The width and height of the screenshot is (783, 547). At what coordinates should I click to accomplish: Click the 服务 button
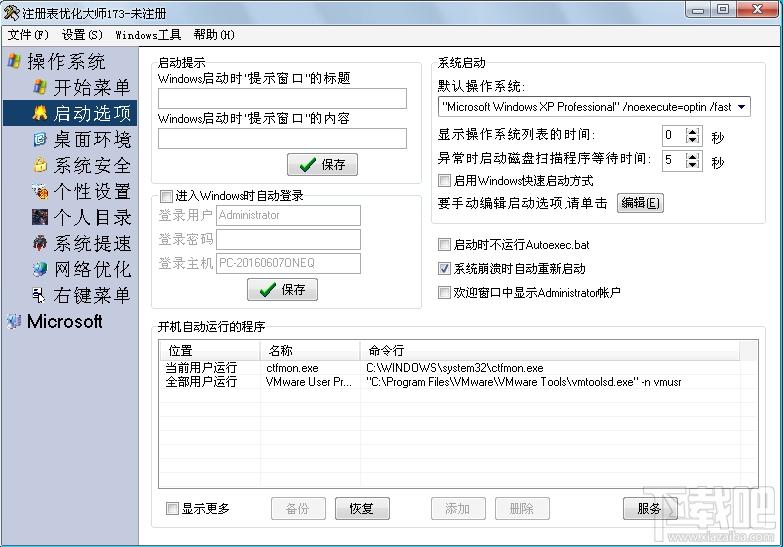(650, 509)
